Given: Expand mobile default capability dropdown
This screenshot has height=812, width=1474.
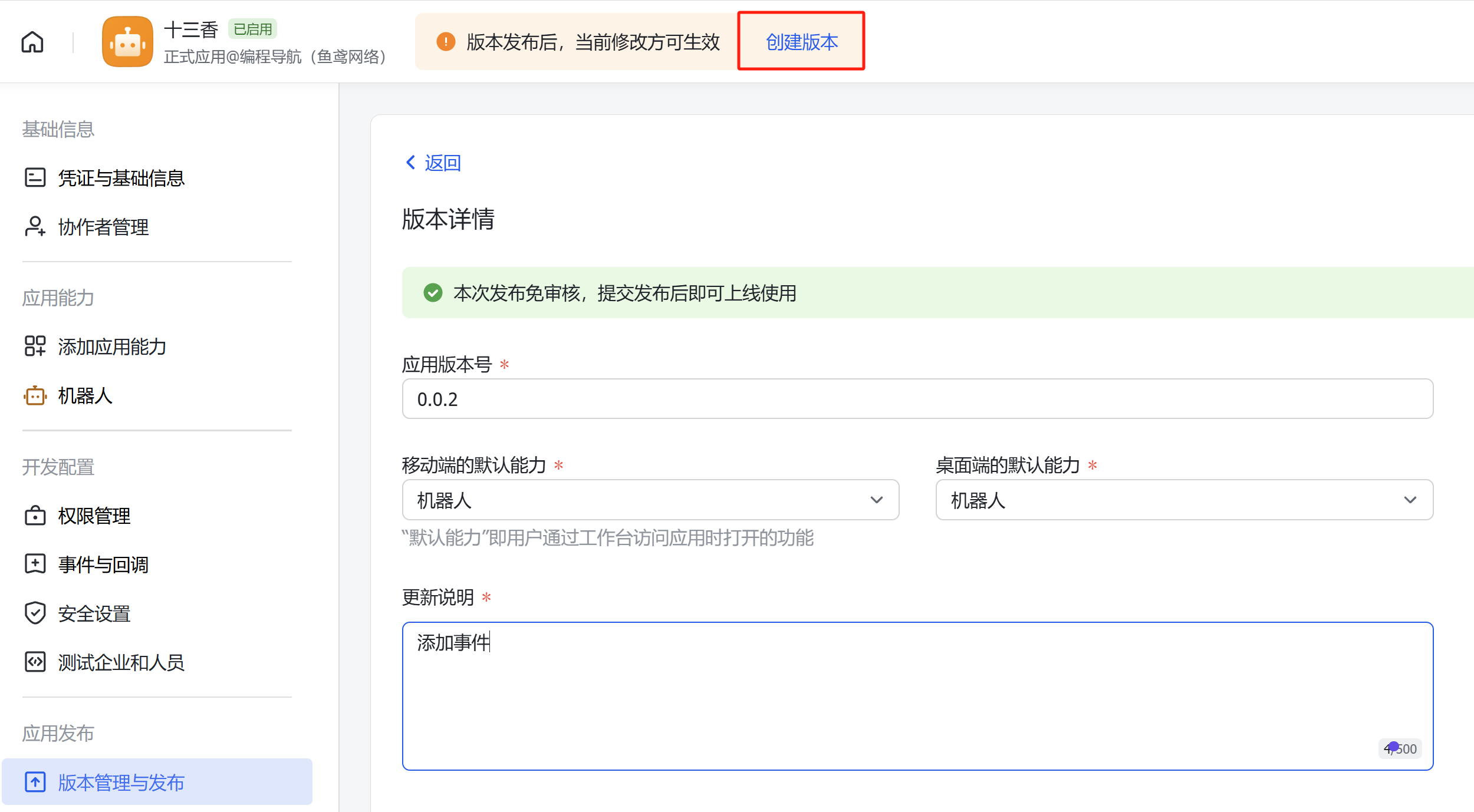Looking at the screenshot, I should [876, 500].
